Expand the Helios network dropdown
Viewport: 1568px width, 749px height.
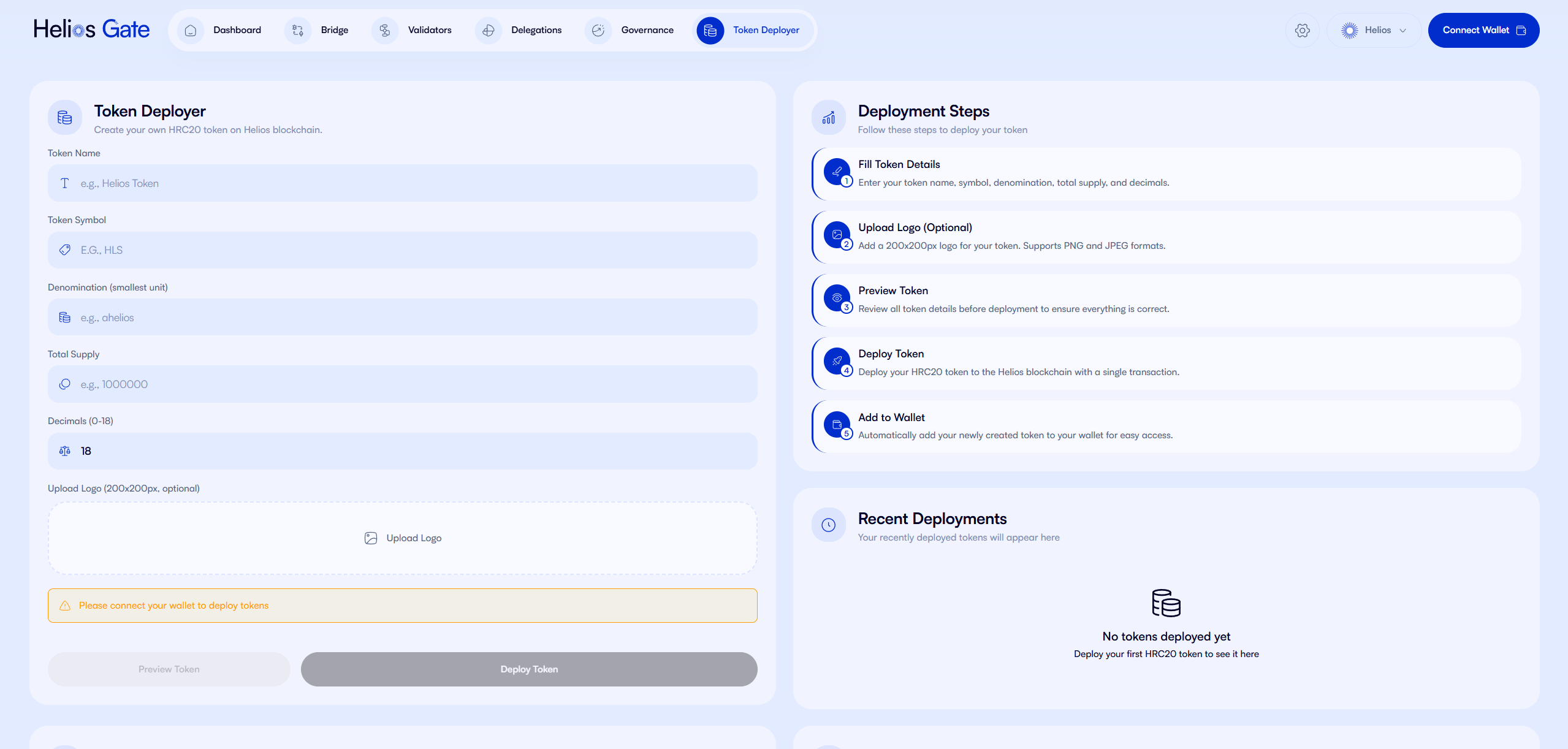click(1373, 29)
